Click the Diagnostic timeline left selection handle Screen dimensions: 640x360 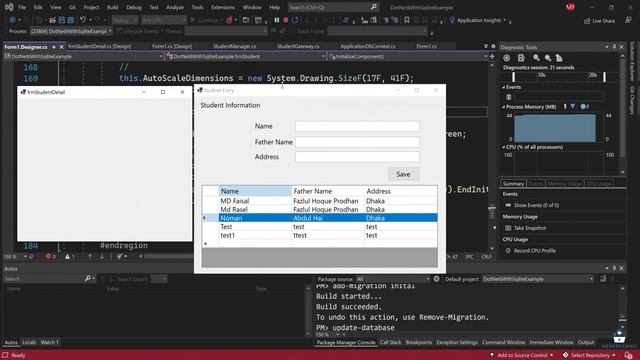coord(513,77)
